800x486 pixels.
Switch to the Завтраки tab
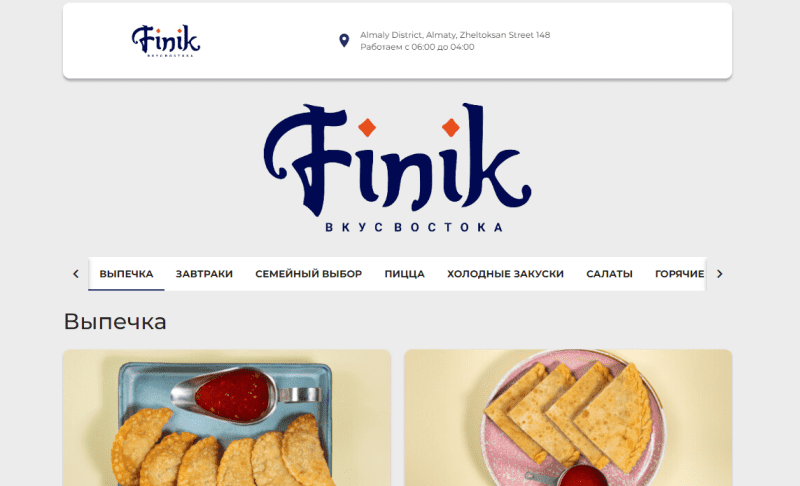pos(204,274)
